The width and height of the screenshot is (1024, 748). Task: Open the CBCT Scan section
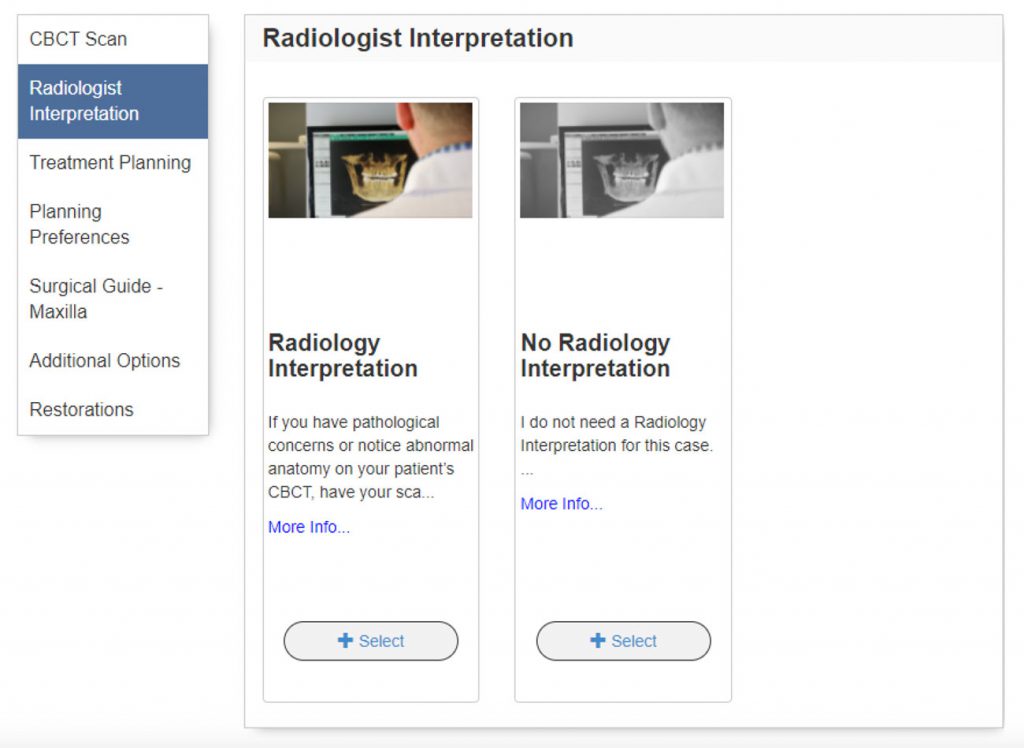point(78,40)
